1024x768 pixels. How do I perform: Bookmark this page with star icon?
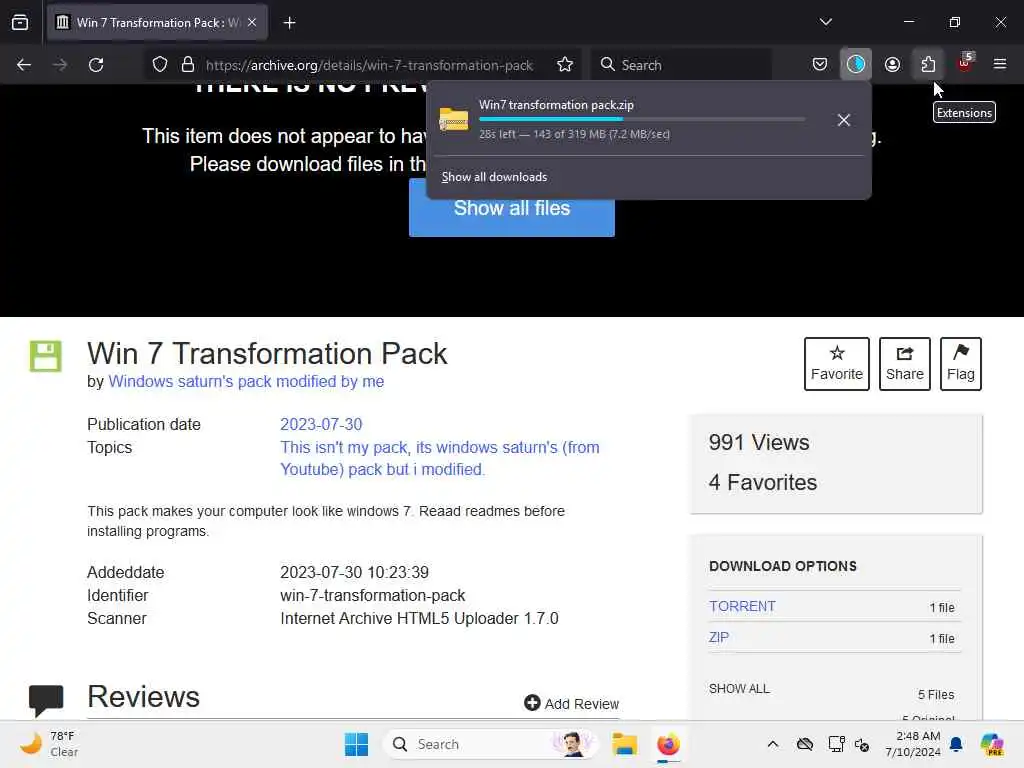tap(565, 65)
